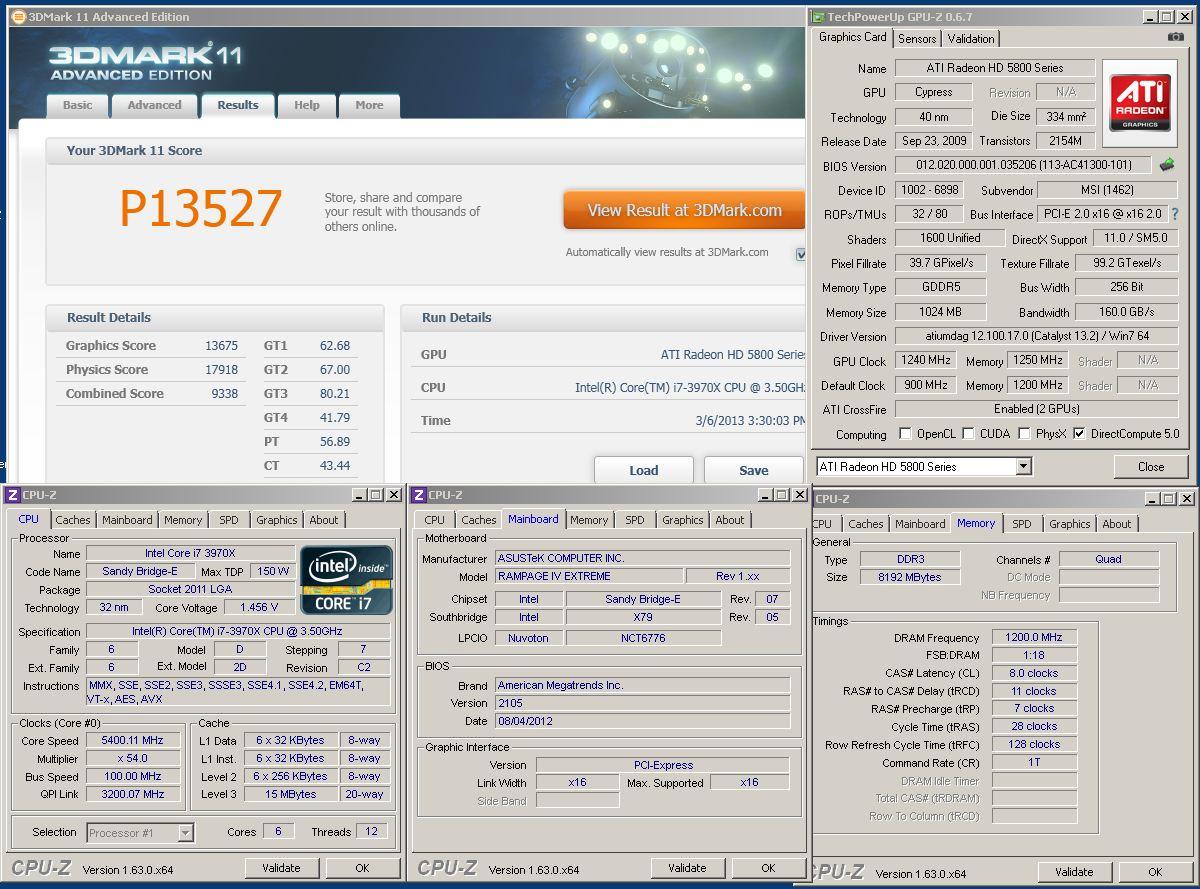Click the Physics Score value 17918
The width and height of the screenshot is (1200, 889).
[x=221, y=369]
